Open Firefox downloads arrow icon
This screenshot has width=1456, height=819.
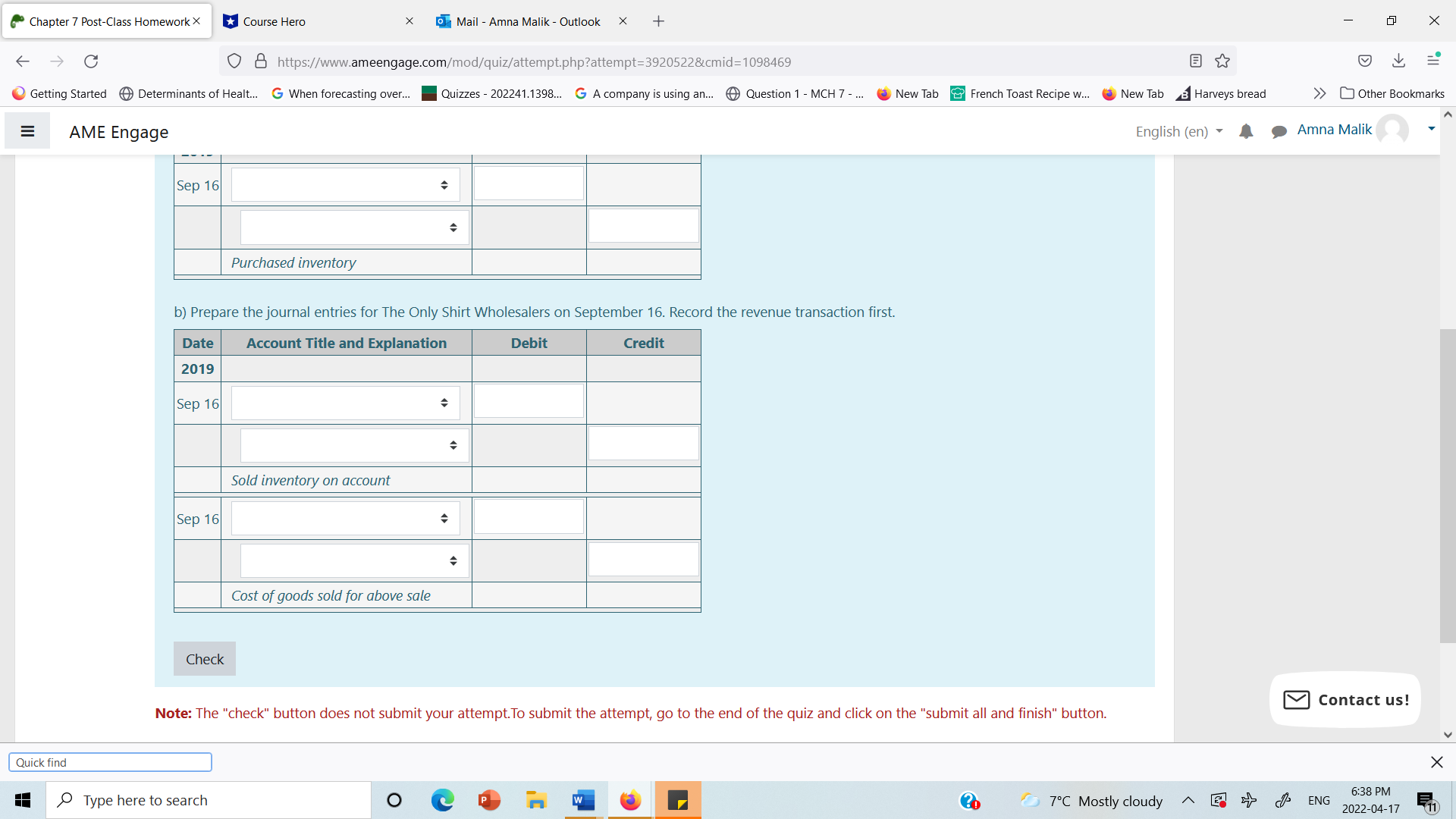[1399, 61]
